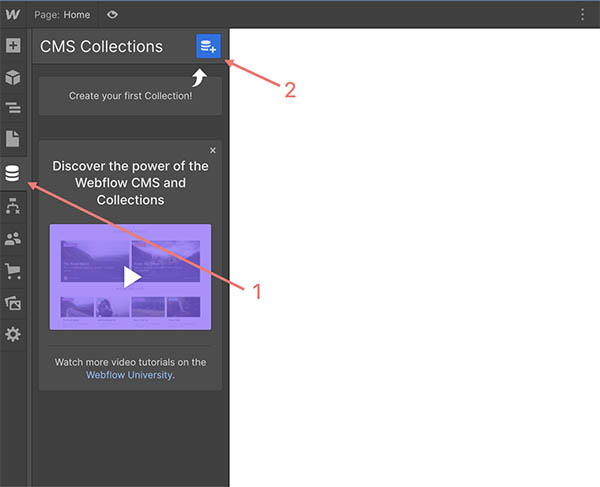
Task: Close the Discover Webflow CMS card
Action: tap(213, 150)
